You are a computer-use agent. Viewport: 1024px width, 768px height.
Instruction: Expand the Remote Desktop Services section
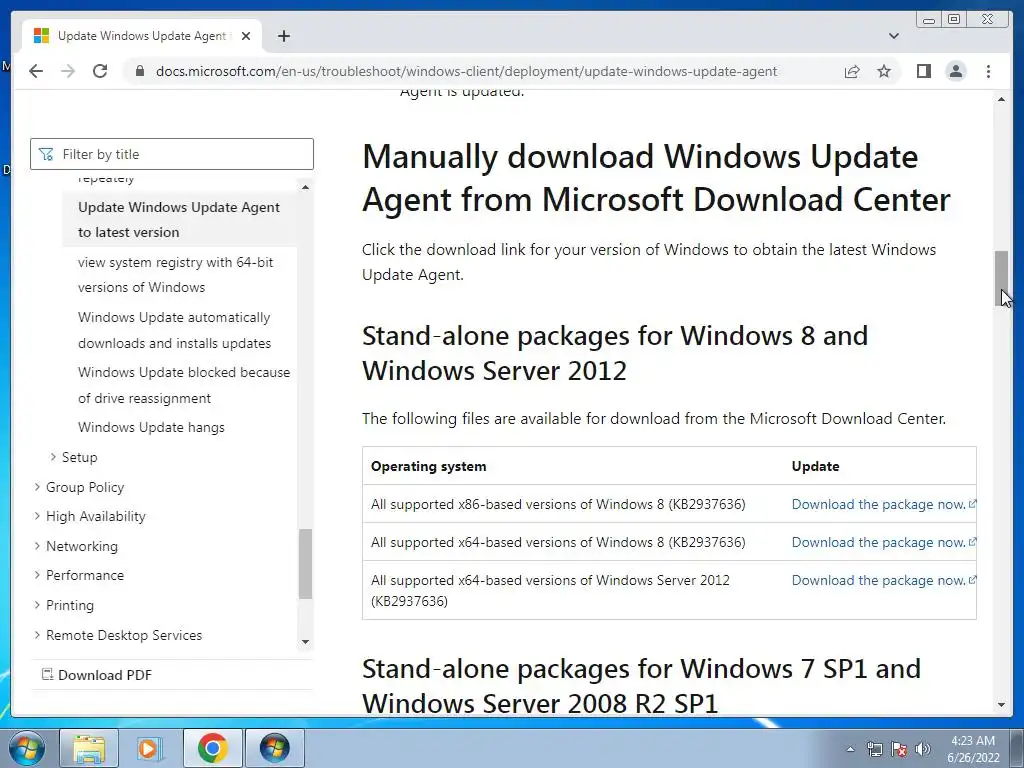point(118,635)
